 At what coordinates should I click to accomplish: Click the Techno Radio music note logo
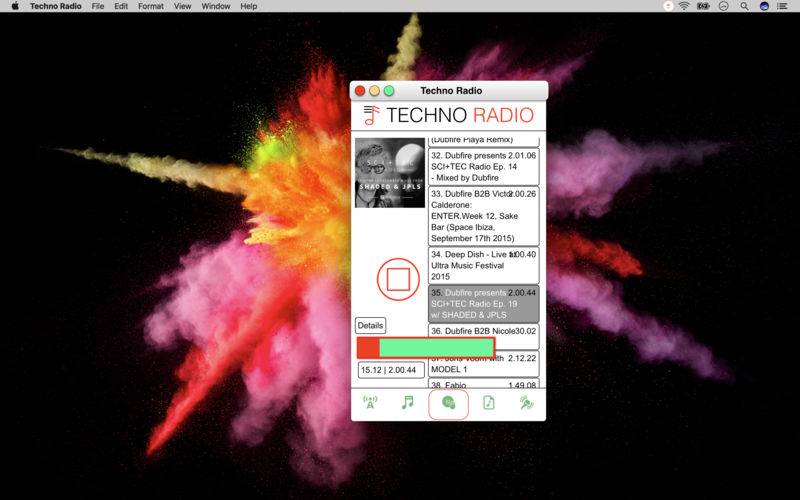point(371,115)
